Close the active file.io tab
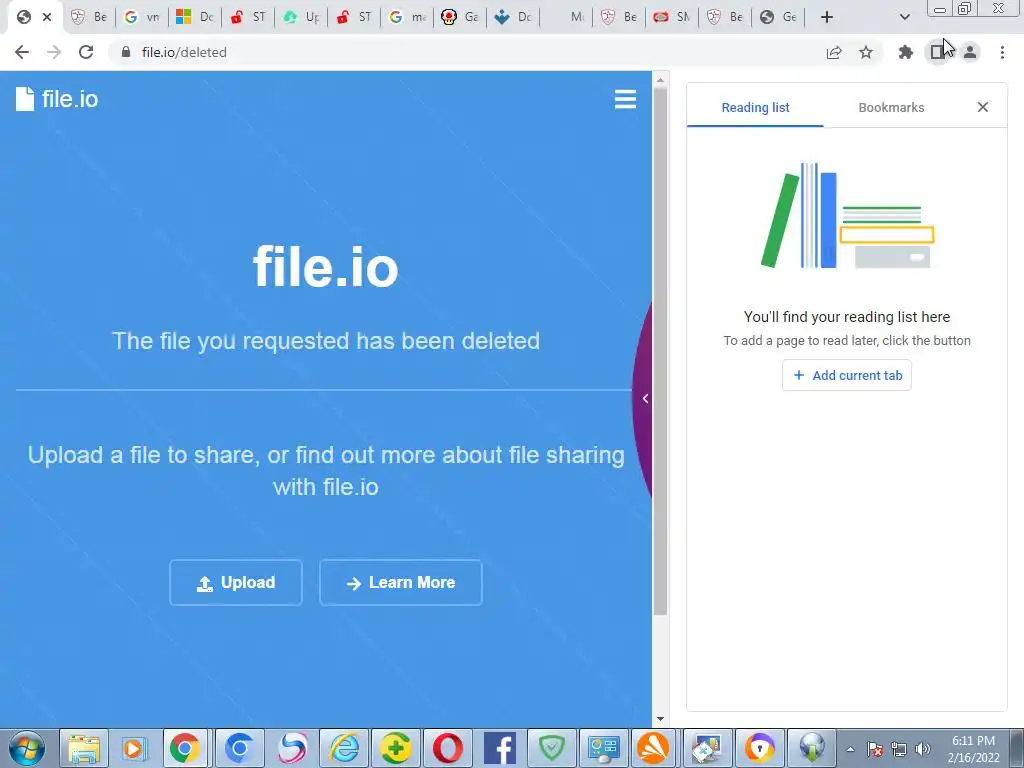 [x=47, y=17]
